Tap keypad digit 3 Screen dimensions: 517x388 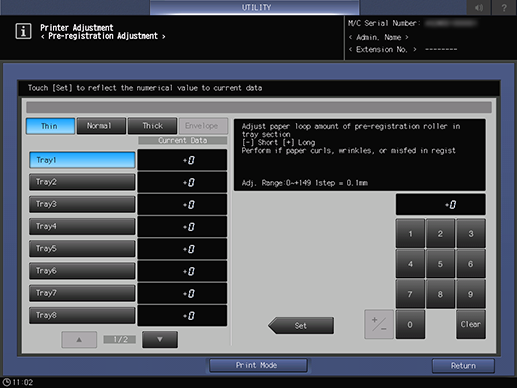click(x=471, y=234)
